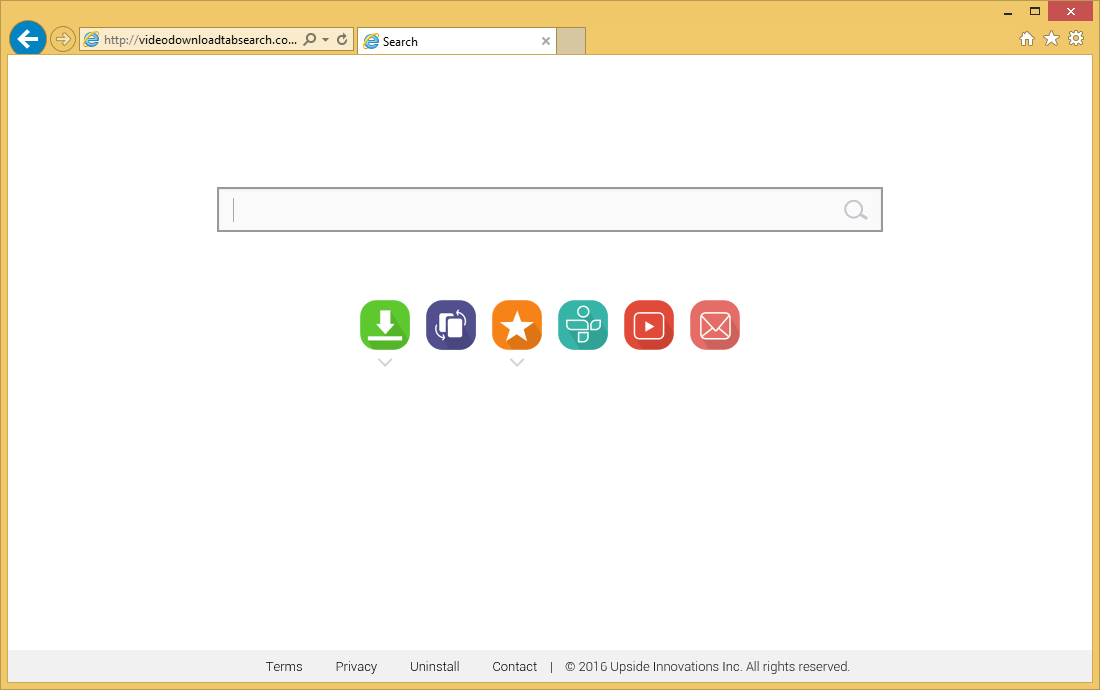This screenshot has width=1100, height=690.
Task: Open the Uninstall link in the footer
Action: 434,666
